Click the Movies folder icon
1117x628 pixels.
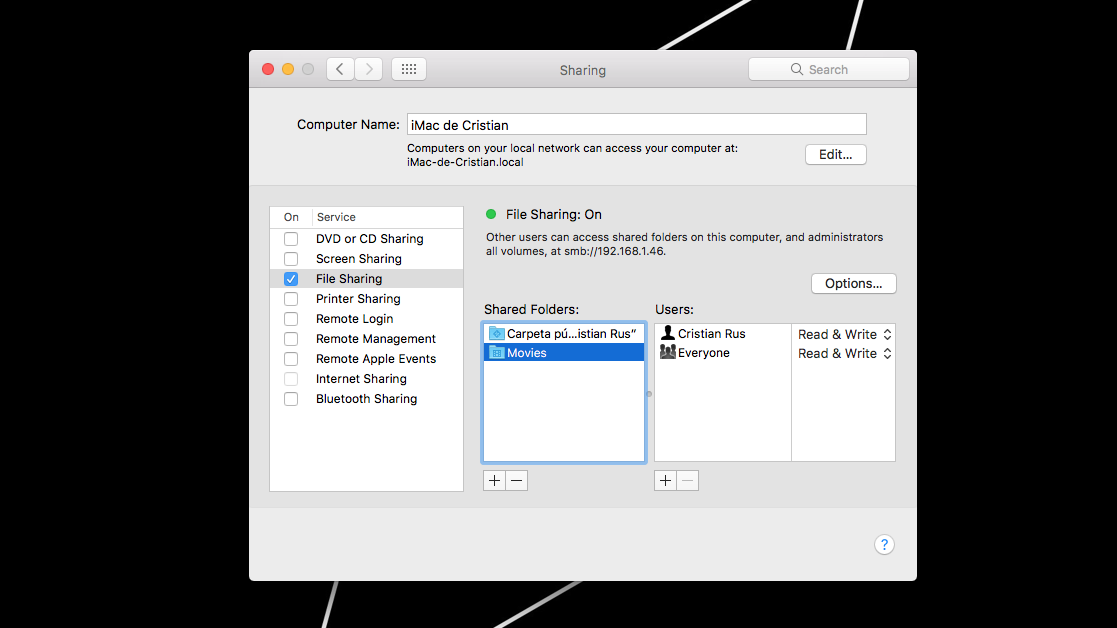pyautogui.click(x=497, y=352)
